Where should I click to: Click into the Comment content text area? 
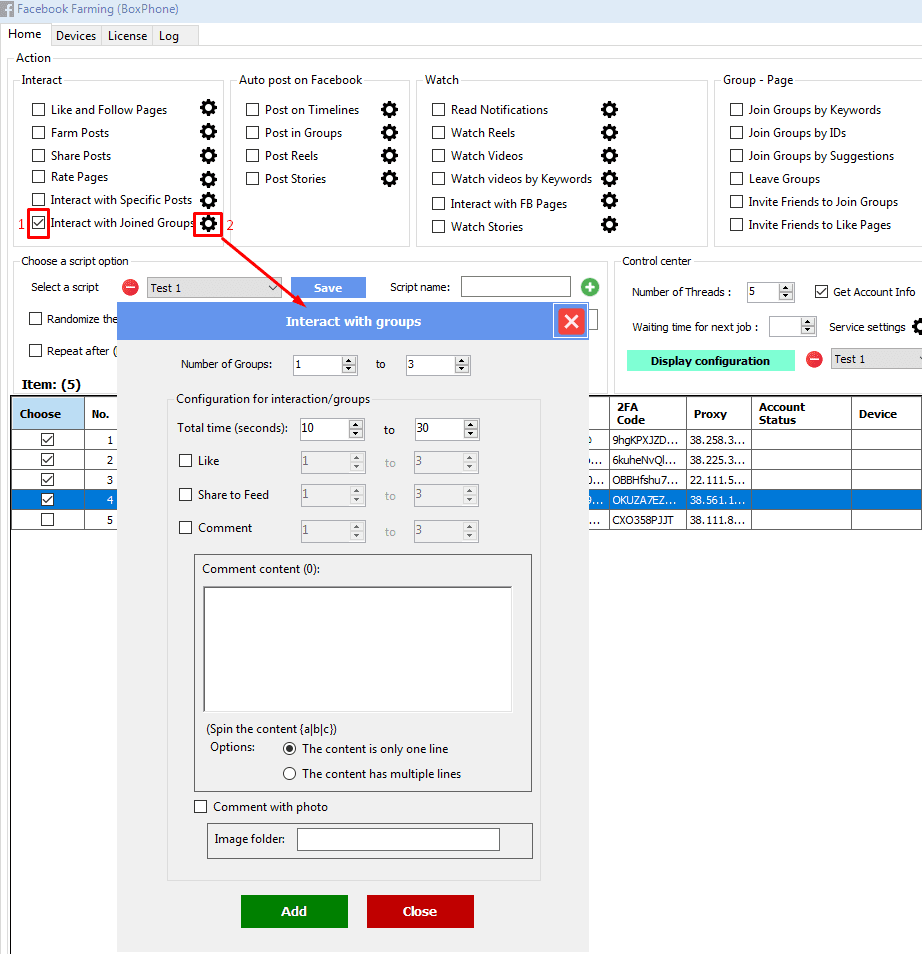coord(358,649)
